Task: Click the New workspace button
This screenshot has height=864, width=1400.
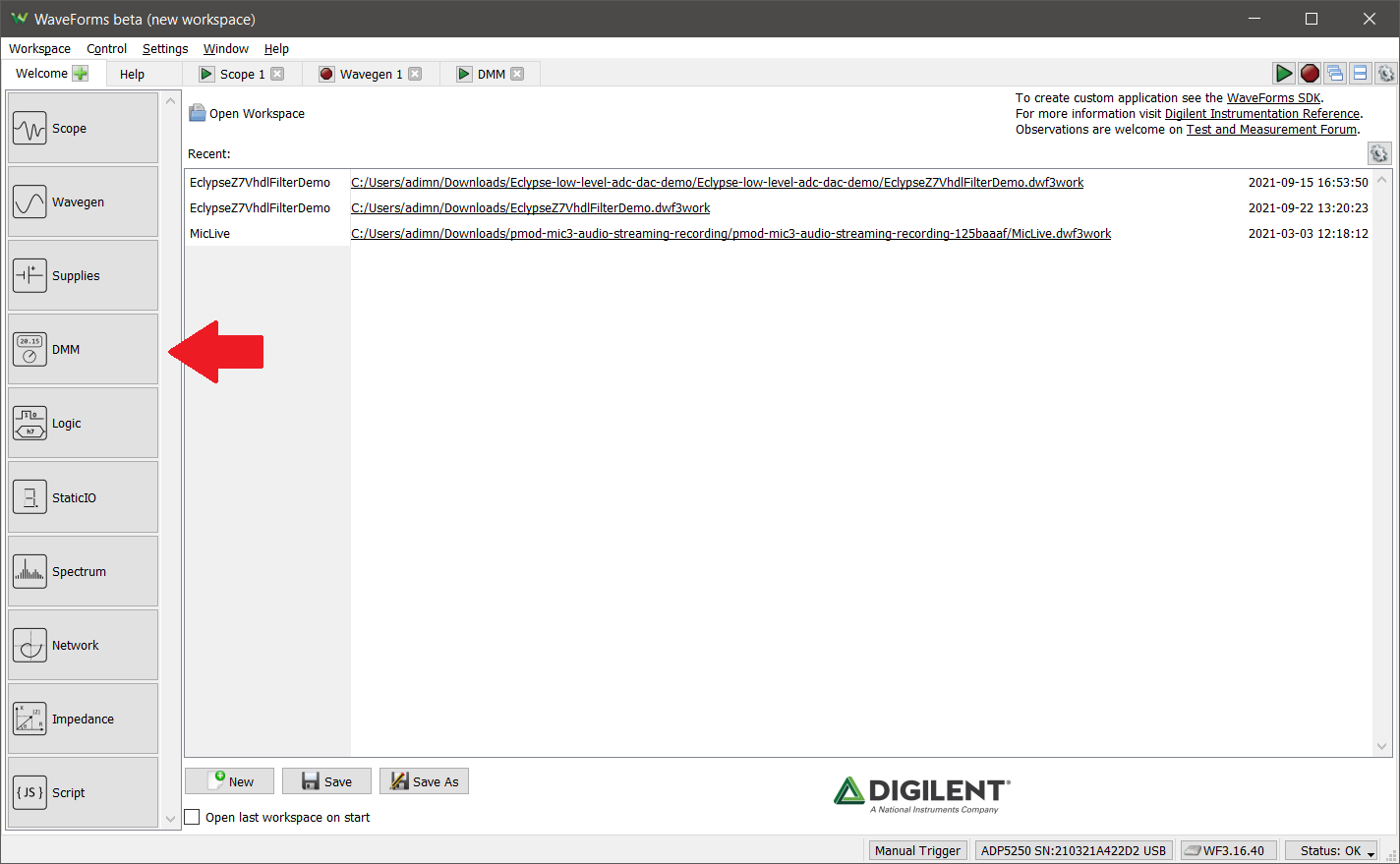Action: click(229, 781)
